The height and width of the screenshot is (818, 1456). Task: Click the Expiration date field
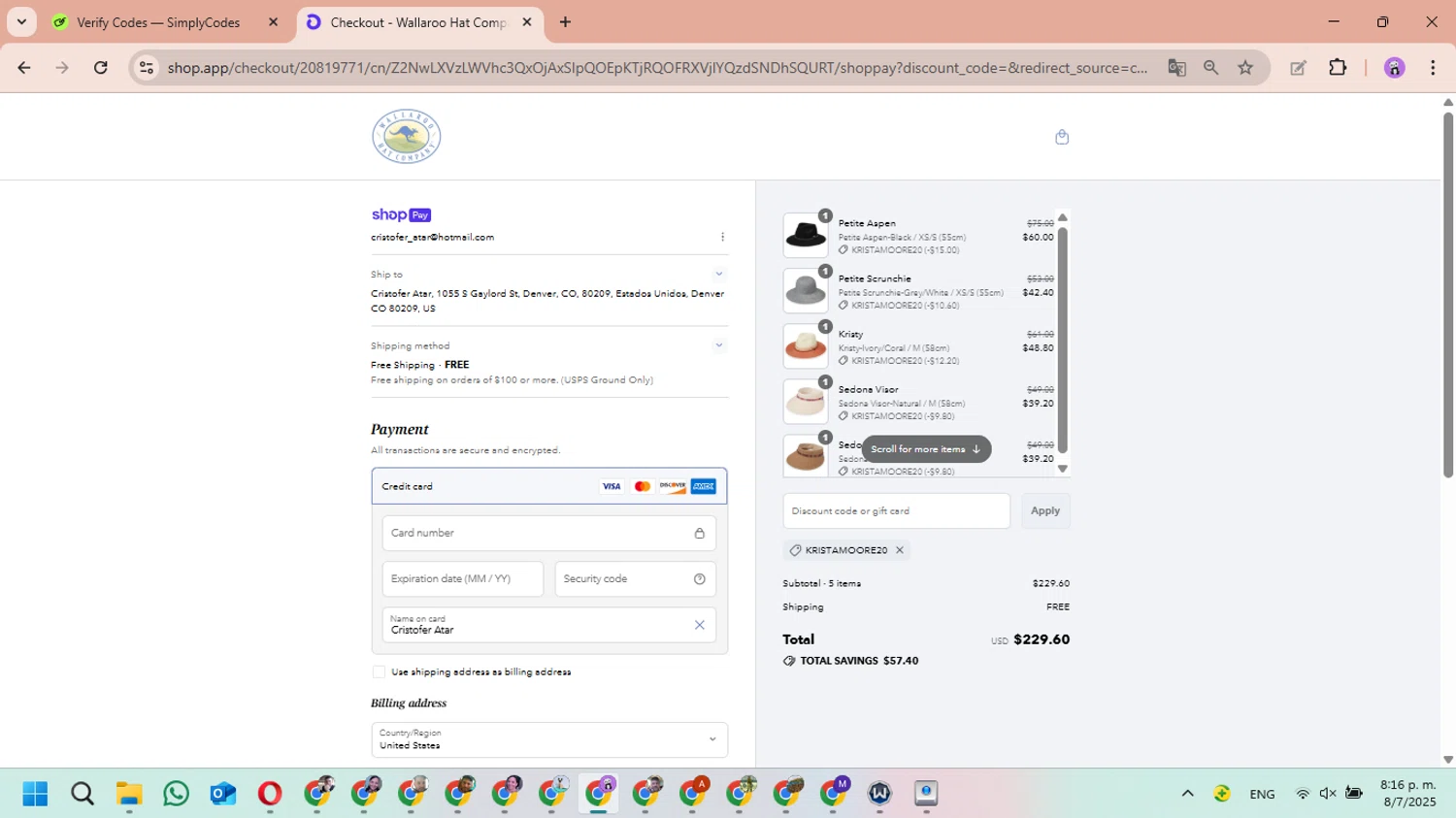coord(462,579)
